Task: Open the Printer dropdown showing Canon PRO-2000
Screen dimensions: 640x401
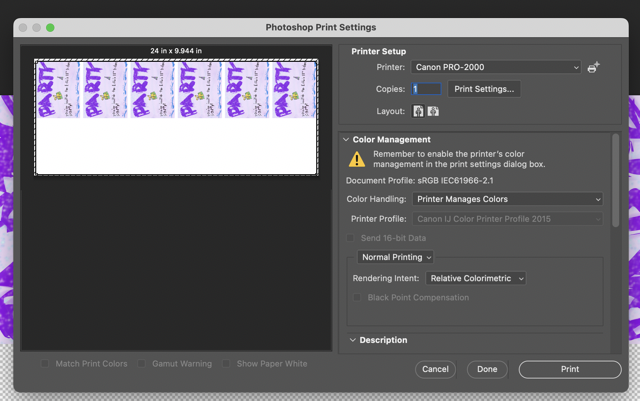Action: coord(496,67)
